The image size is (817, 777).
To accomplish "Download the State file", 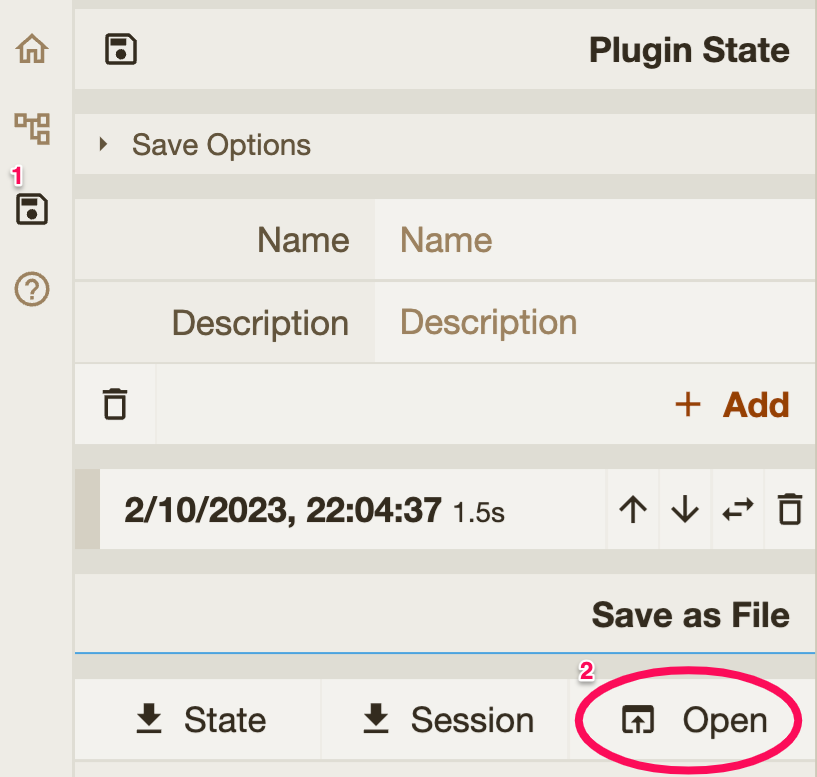I will pyautogui.click(x=199, y=720).
